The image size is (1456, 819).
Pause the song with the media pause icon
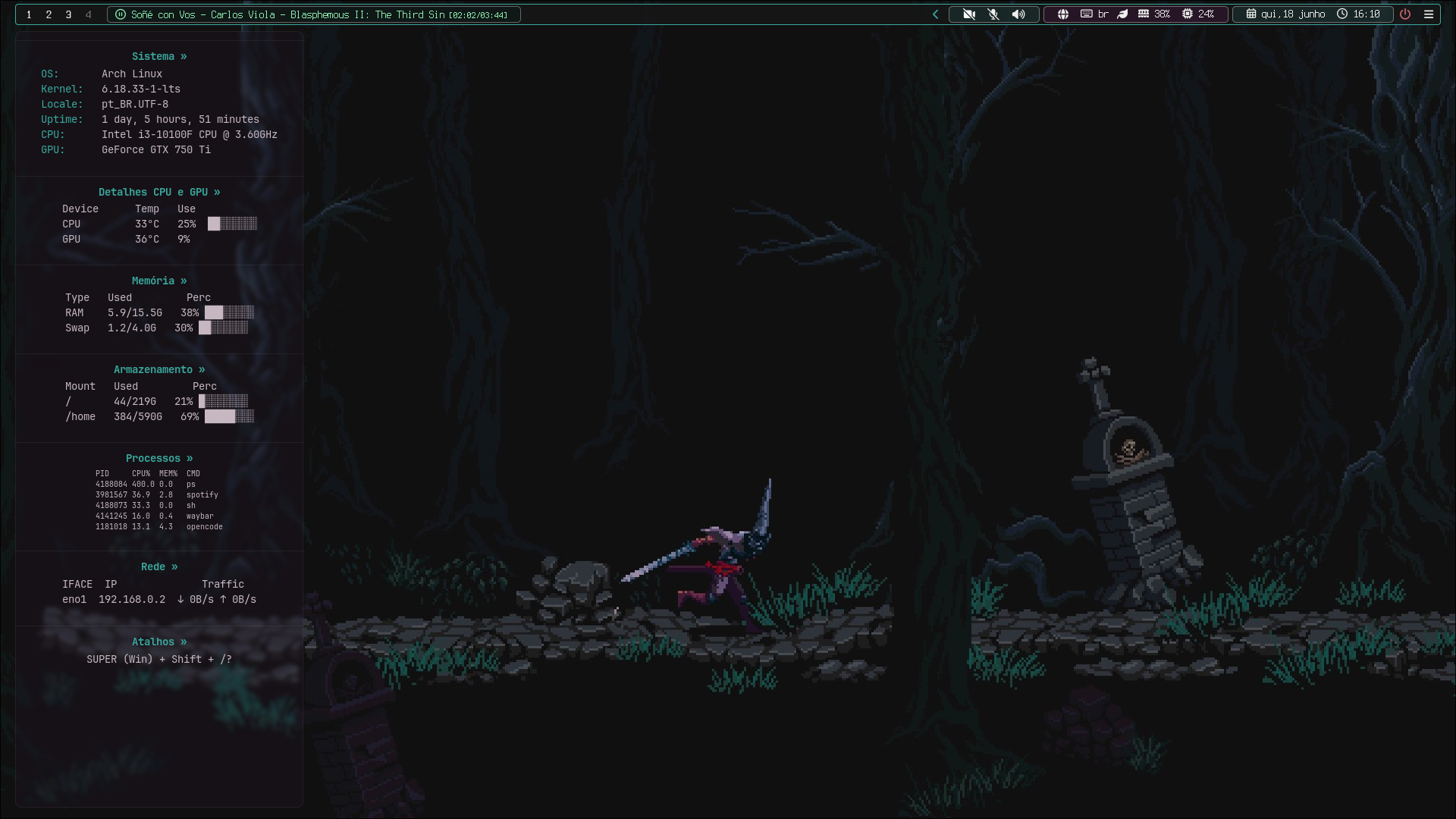click(x=120, y=14)
